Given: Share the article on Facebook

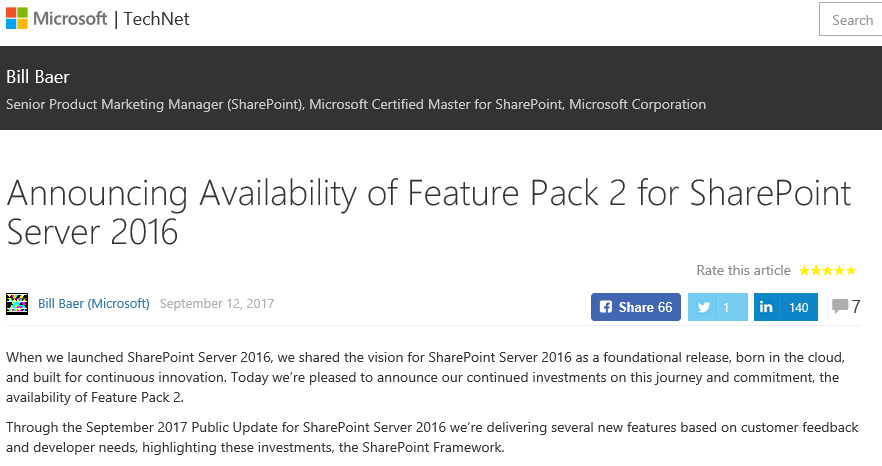Looking at the screenshot, I should coord(636,307).
